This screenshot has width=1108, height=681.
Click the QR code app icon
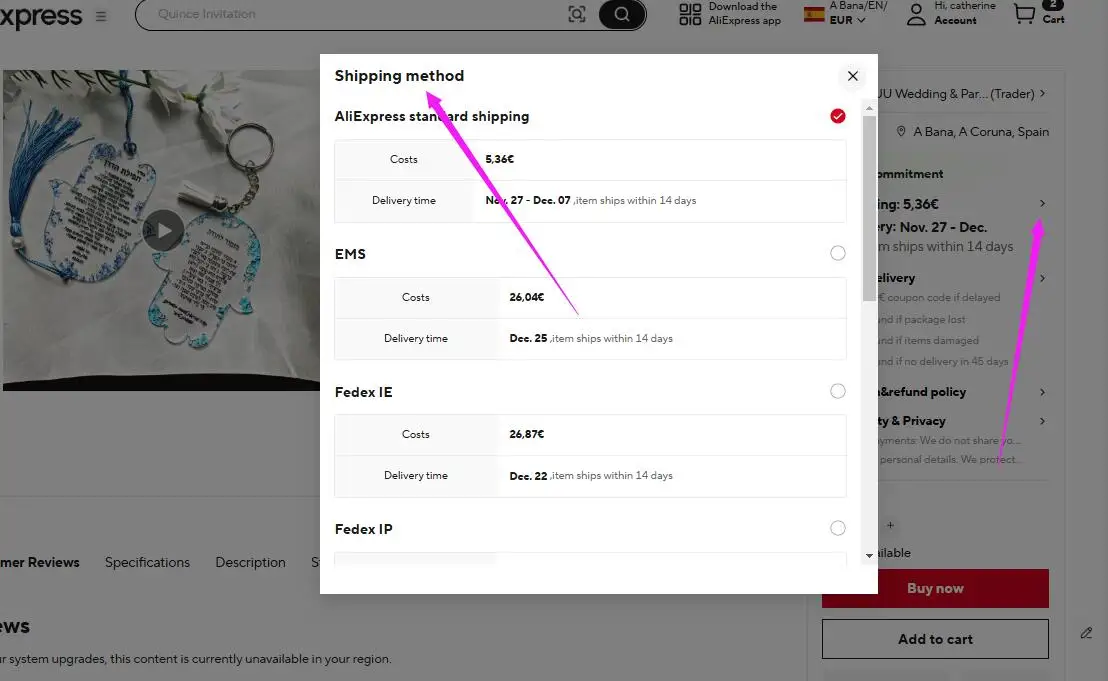click(690, 14)
